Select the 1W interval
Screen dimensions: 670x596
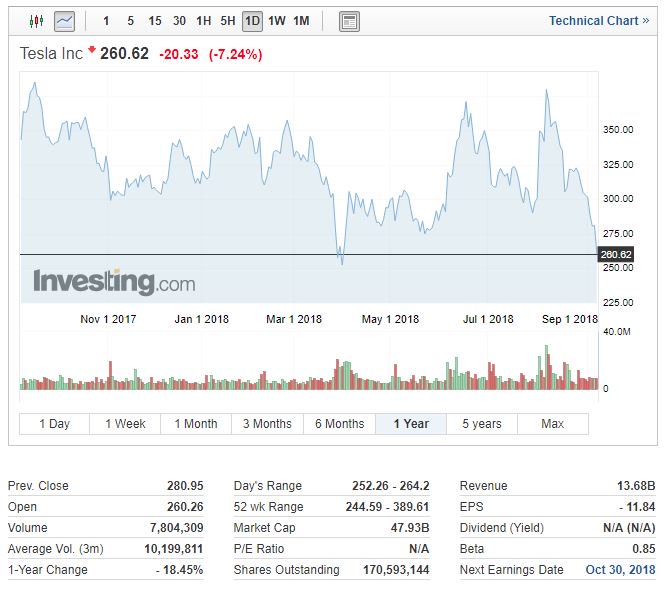click(x=276, y=21)
